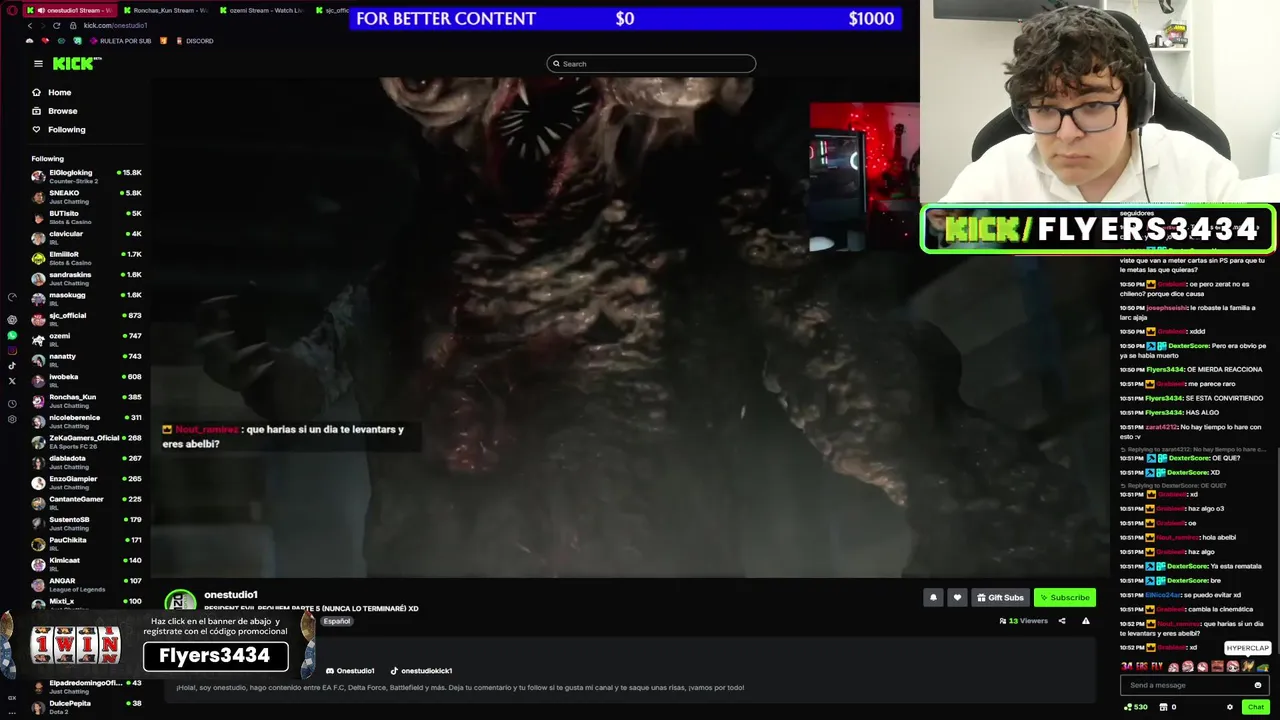Open ElGlogloking followed channel

(x=86, y=176)
